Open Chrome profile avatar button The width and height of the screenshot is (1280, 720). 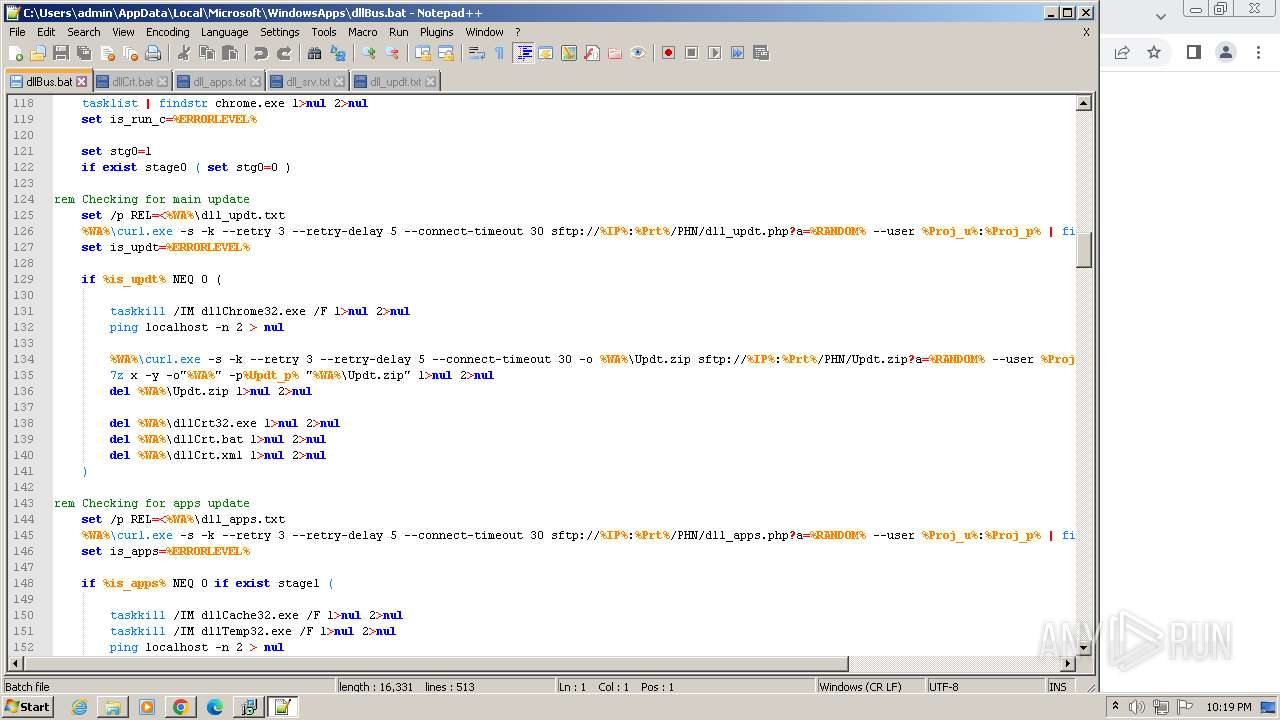(x=1226, y=52)
